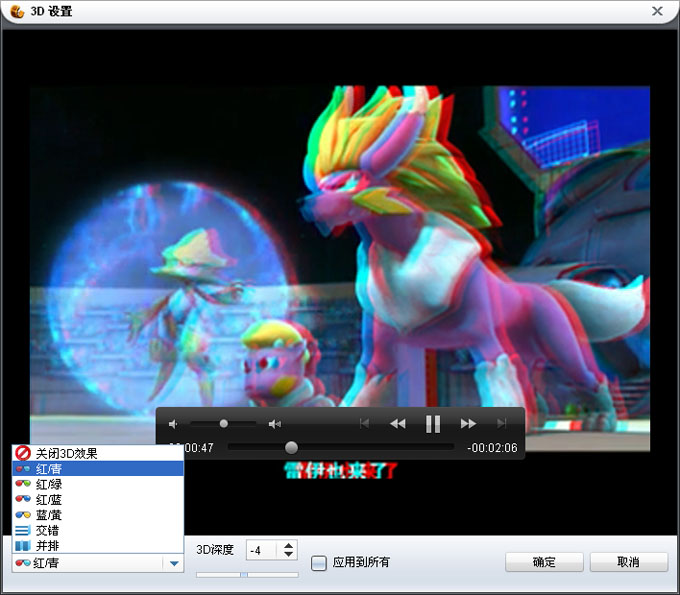Collapse the 3D mode dropdown arrow
This screenshot has height=595, width=680.
tap(174, 563)
